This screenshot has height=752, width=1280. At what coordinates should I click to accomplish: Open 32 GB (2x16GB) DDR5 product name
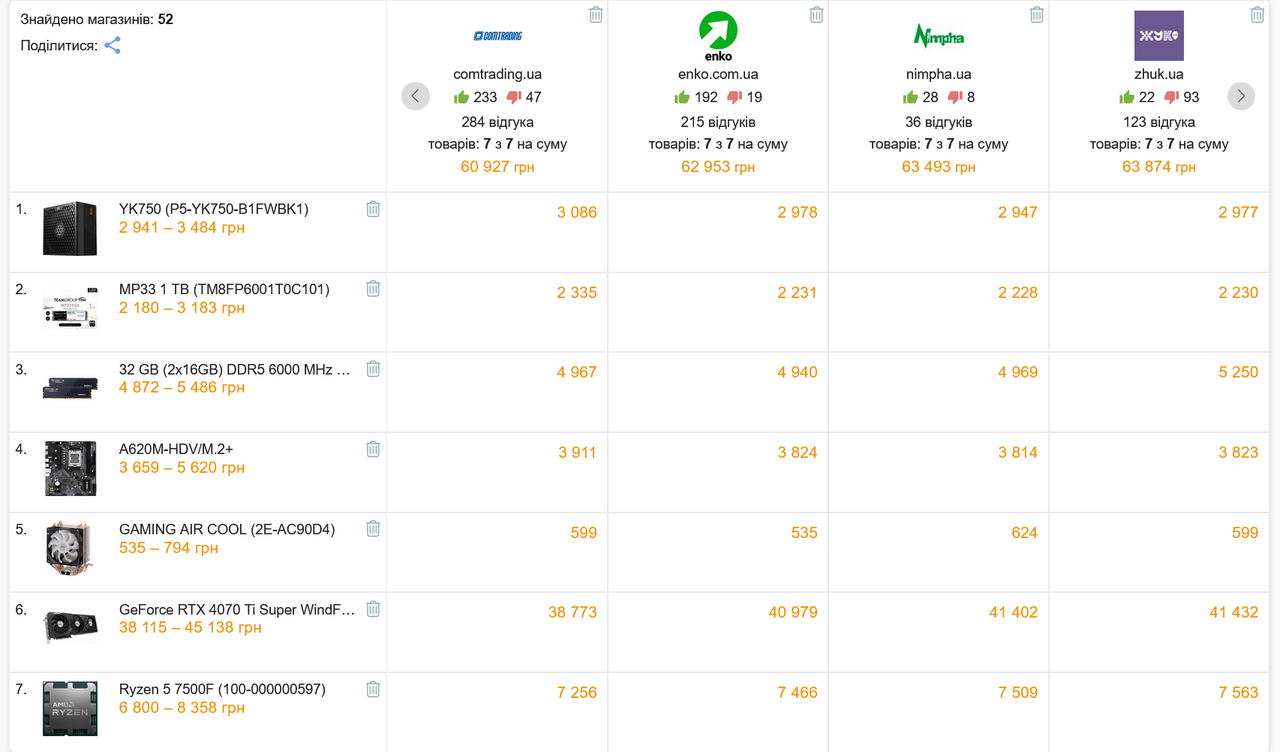pyautogui.click(x=235, y=369)
